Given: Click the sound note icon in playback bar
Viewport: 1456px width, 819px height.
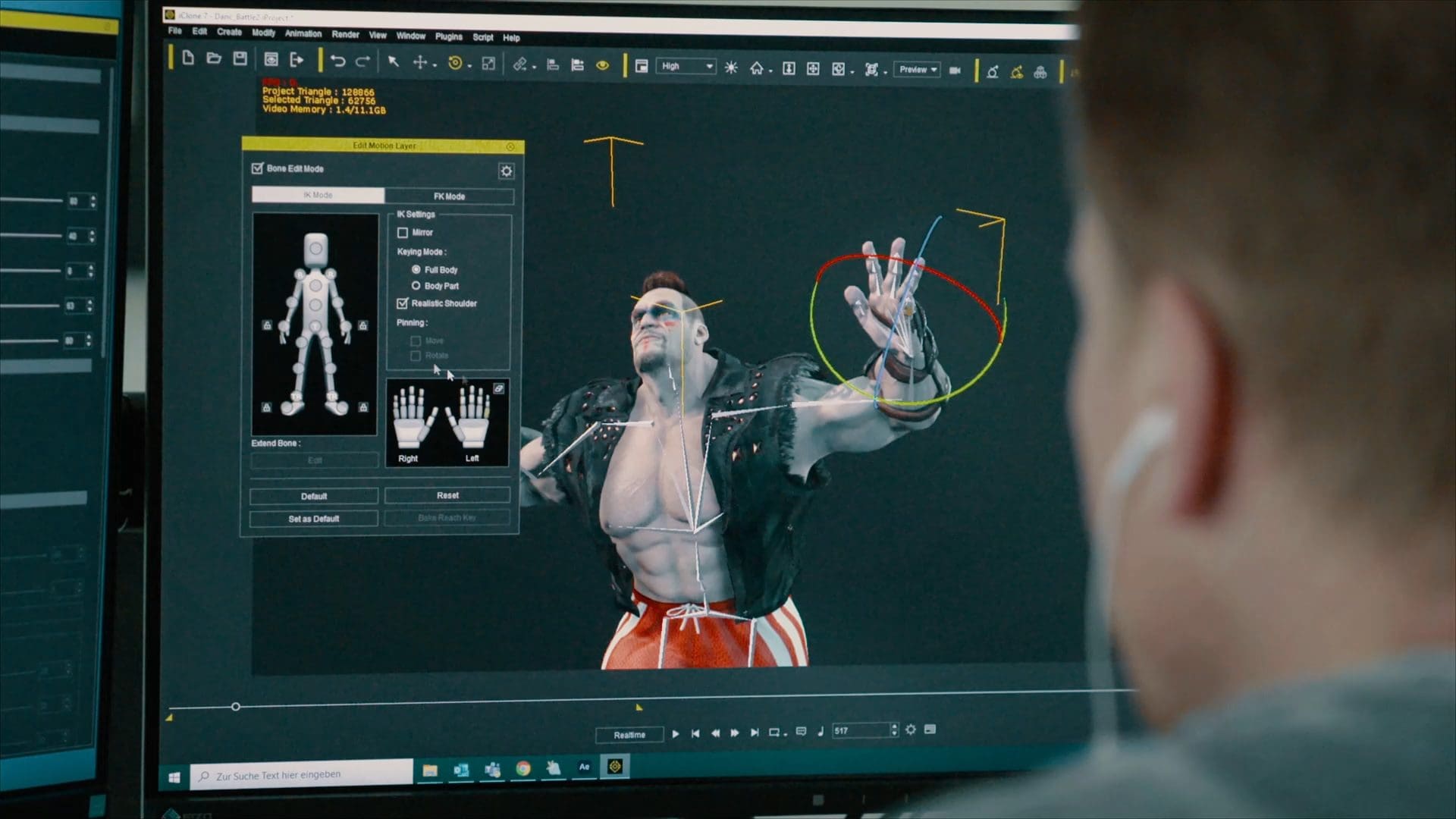Looking at the screenshot, I should coord(821,731).
